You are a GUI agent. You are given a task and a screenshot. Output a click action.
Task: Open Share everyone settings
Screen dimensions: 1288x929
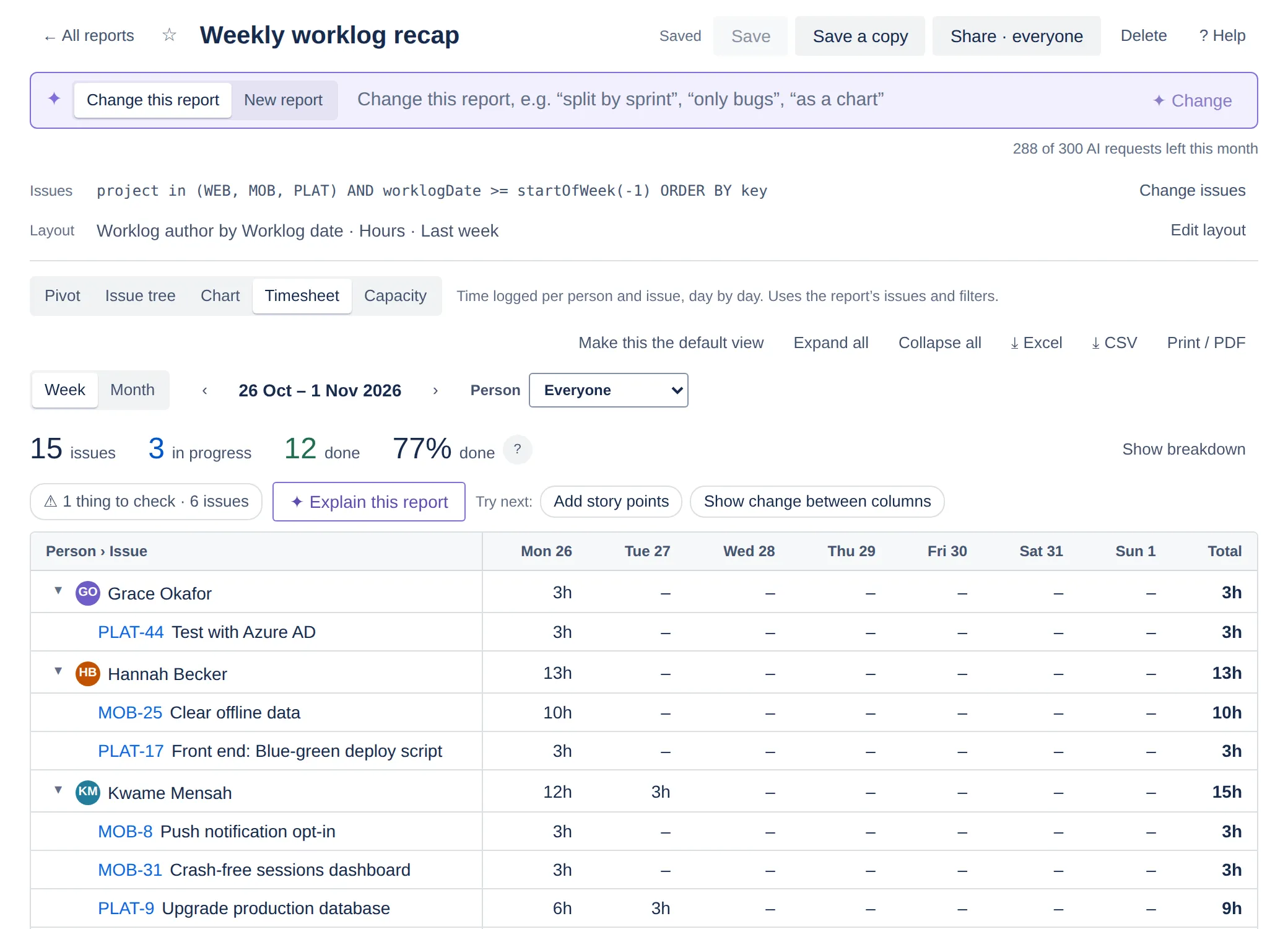[1017, 36]
